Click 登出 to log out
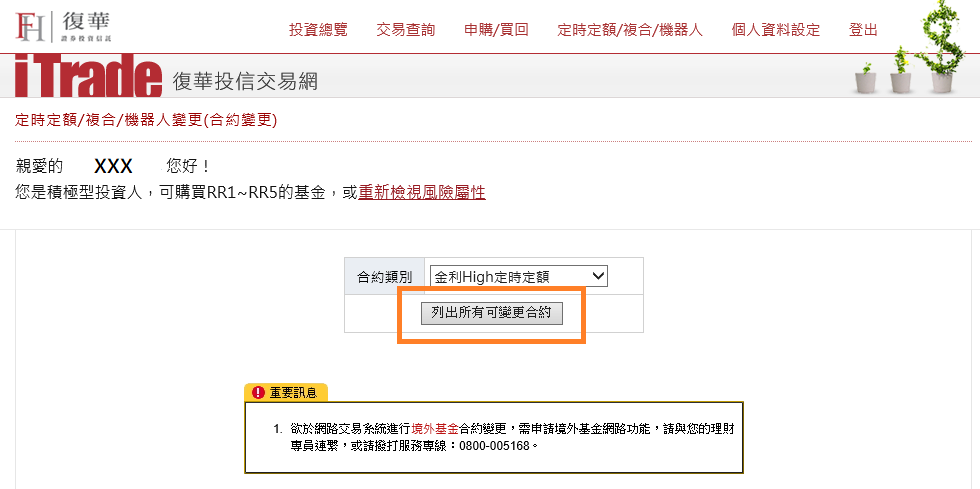980x489 pixels. tap(863, 29)
